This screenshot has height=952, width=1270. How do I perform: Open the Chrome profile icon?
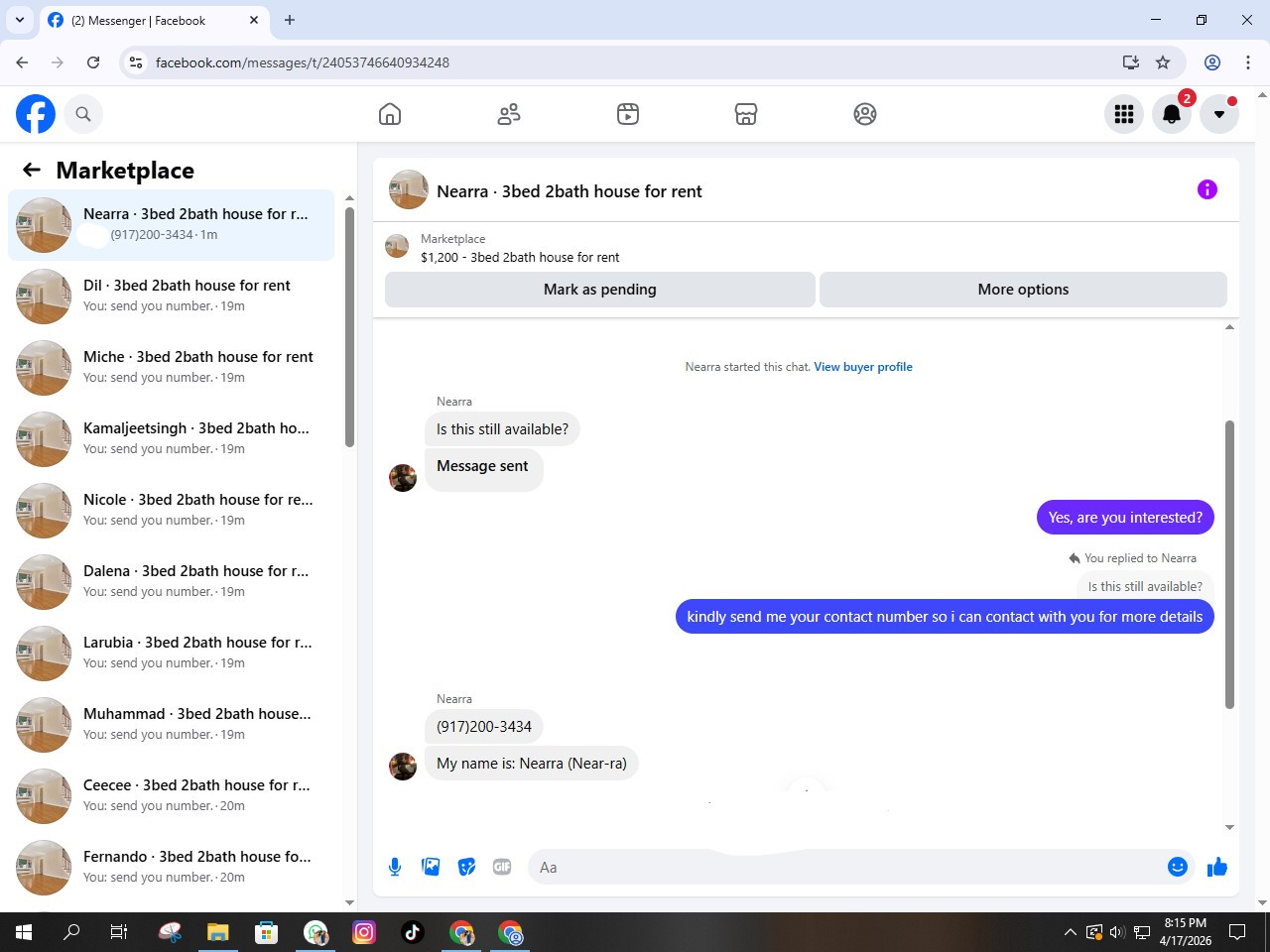coord(1212,62)
